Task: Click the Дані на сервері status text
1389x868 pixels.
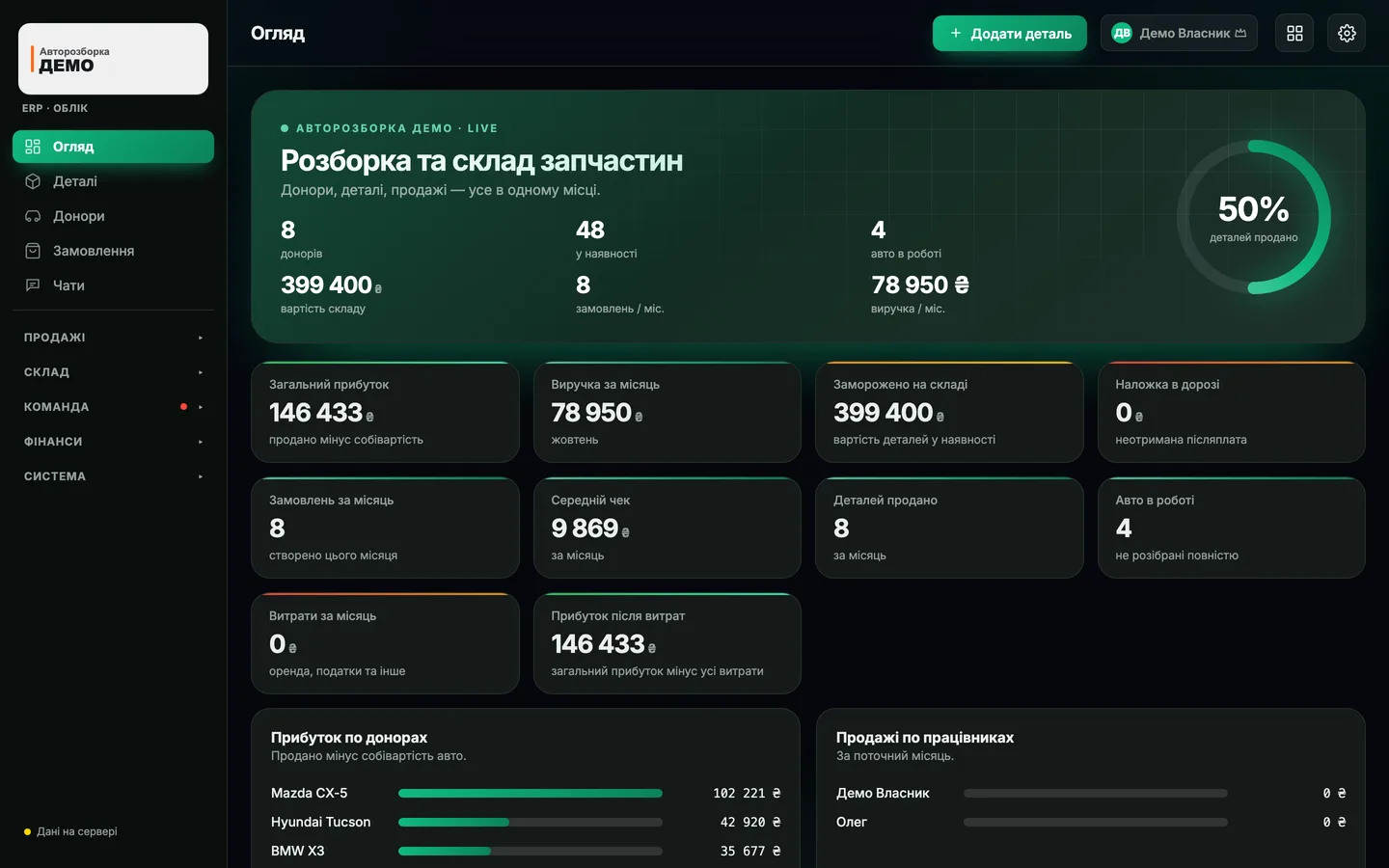Action: tap(77, 831)
